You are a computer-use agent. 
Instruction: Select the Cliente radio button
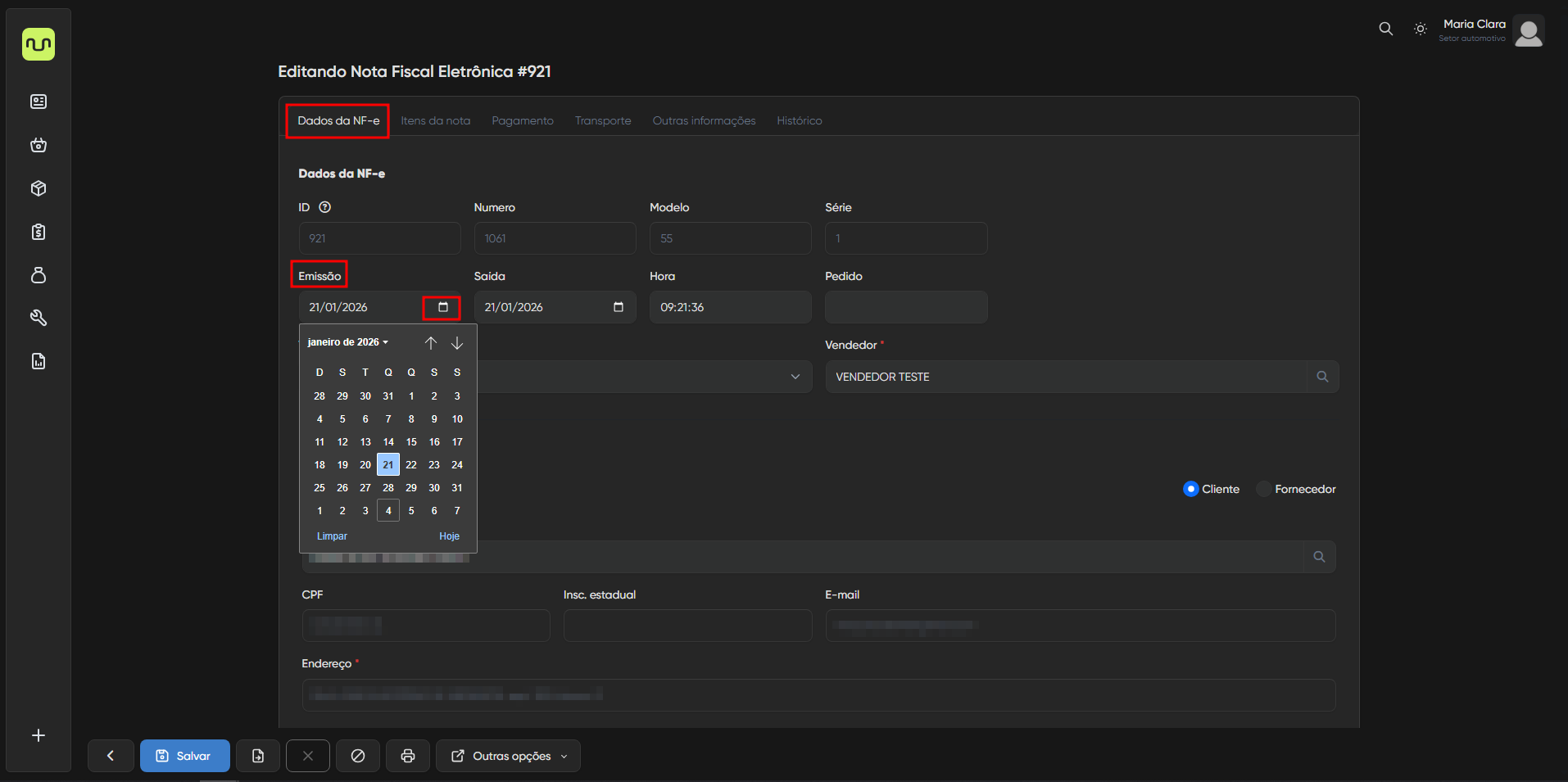click(1191, 489)
